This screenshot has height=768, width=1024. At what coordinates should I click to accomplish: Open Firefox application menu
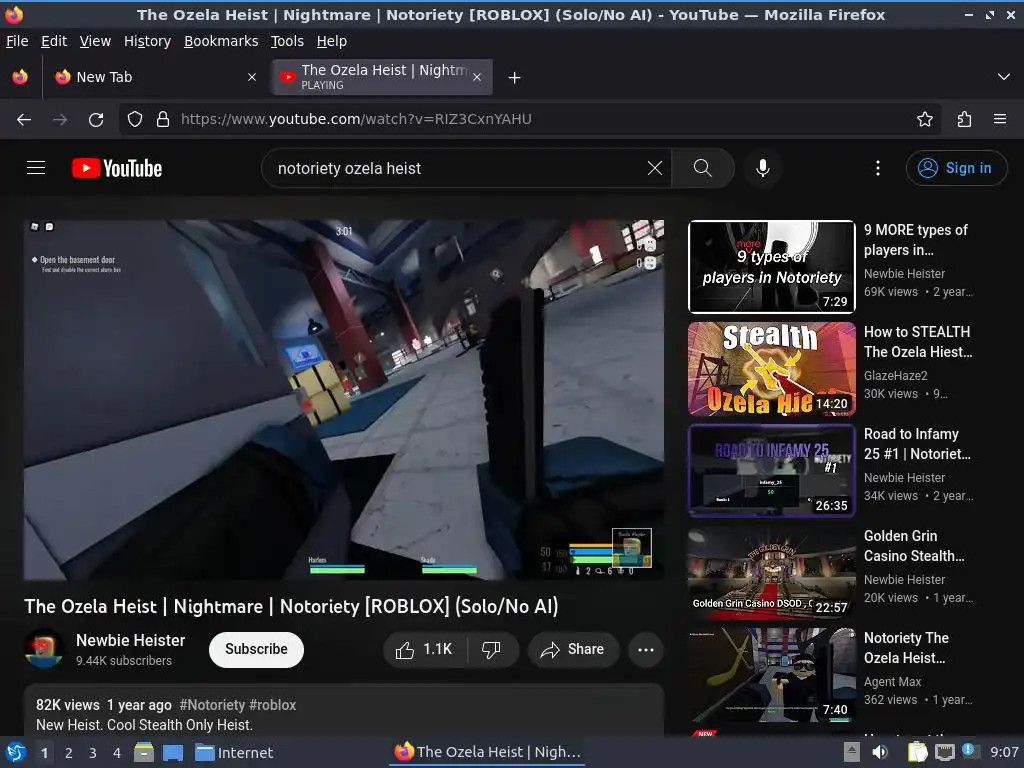[x=999, y=119]
